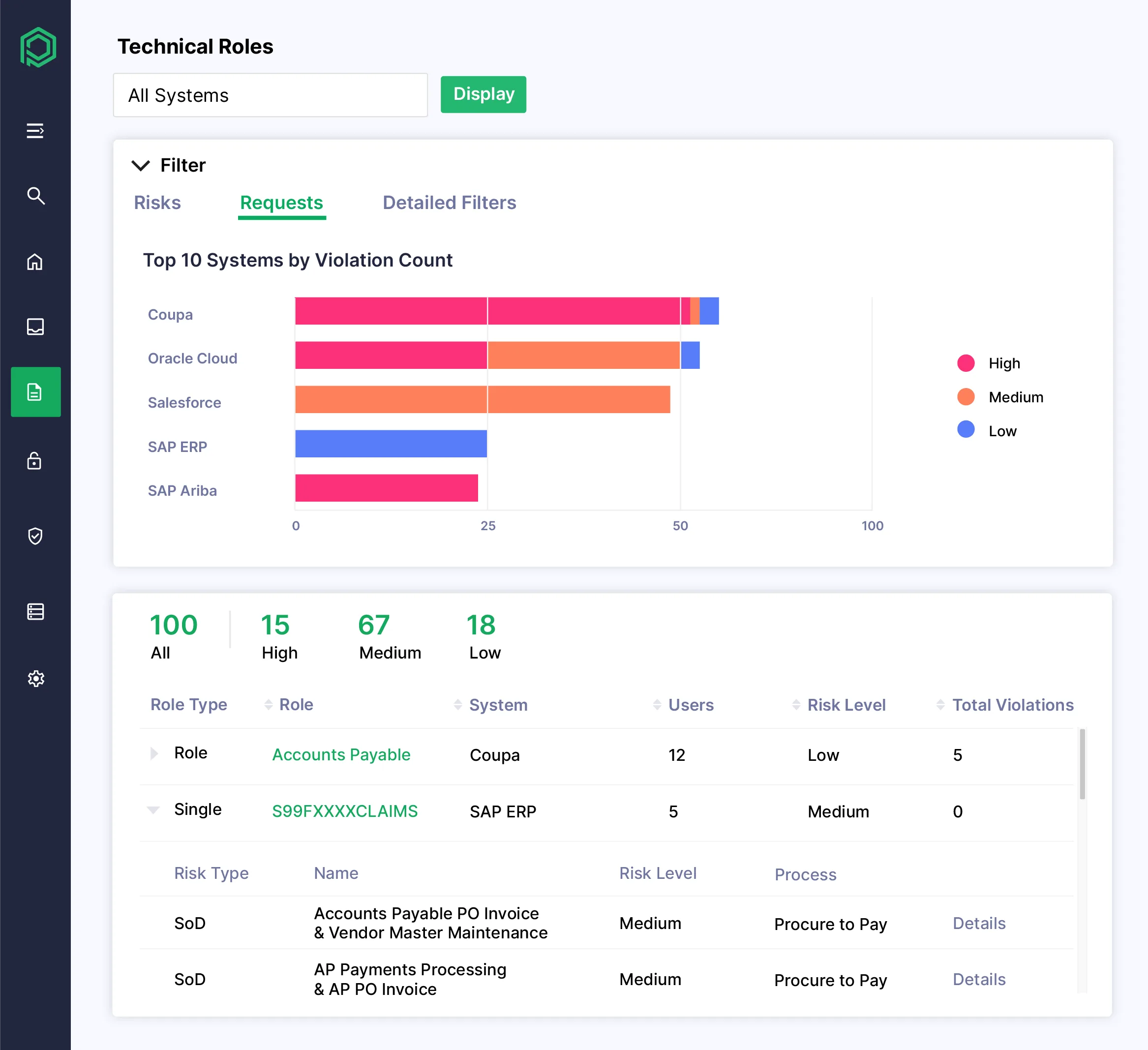Collapse the Filter section chevron

[x=141, y=166]
